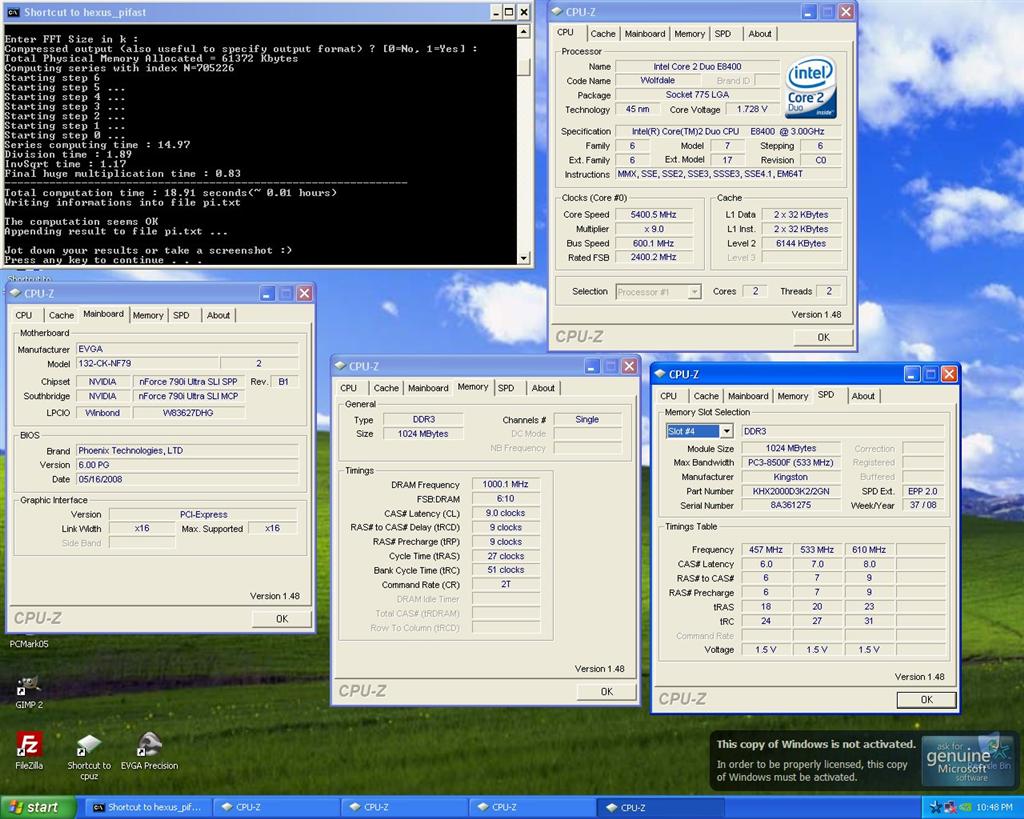The image size is (1024, 819).
Task: Click the genuine Microsoft software badge
Action: click(967, 761)
